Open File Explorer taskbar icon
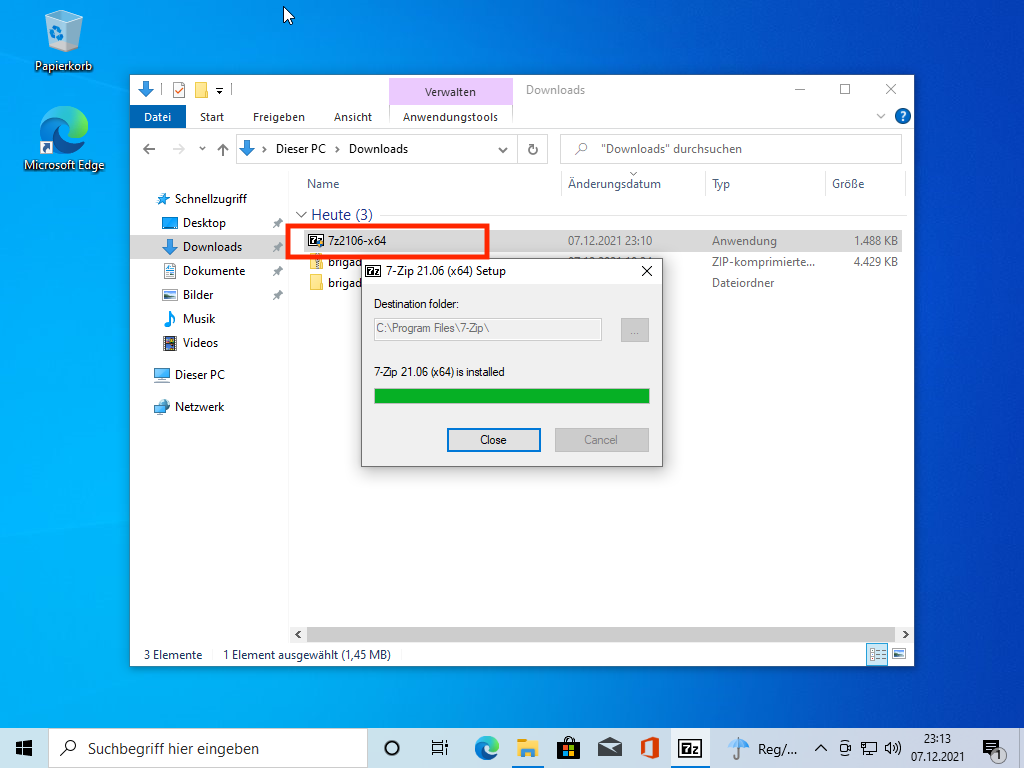Screen dimensions: 1024x768 click(x=527, y=748)
